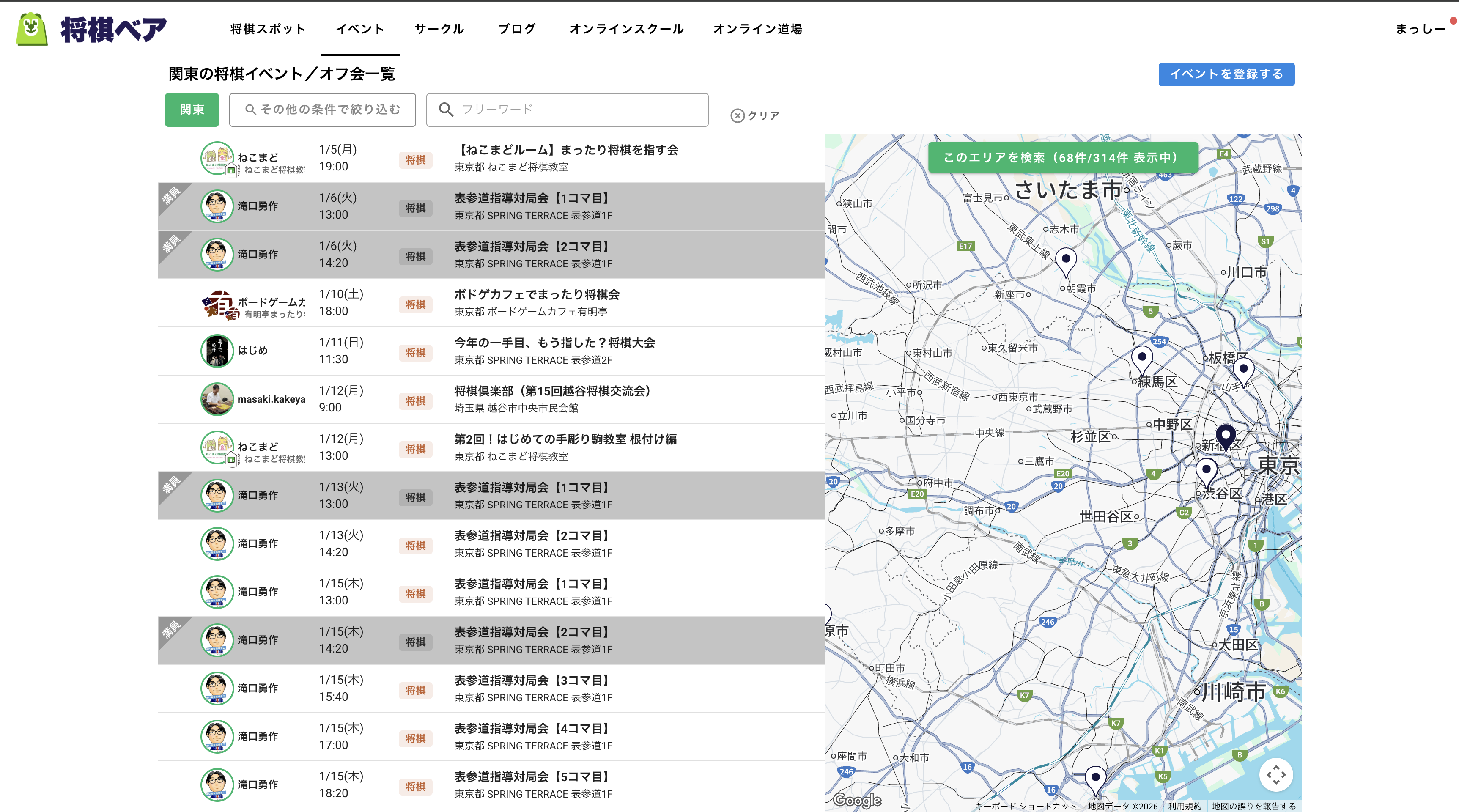Click the 将棋ベア bear logo icon
1459x812 pixels.
coord(32,28)
